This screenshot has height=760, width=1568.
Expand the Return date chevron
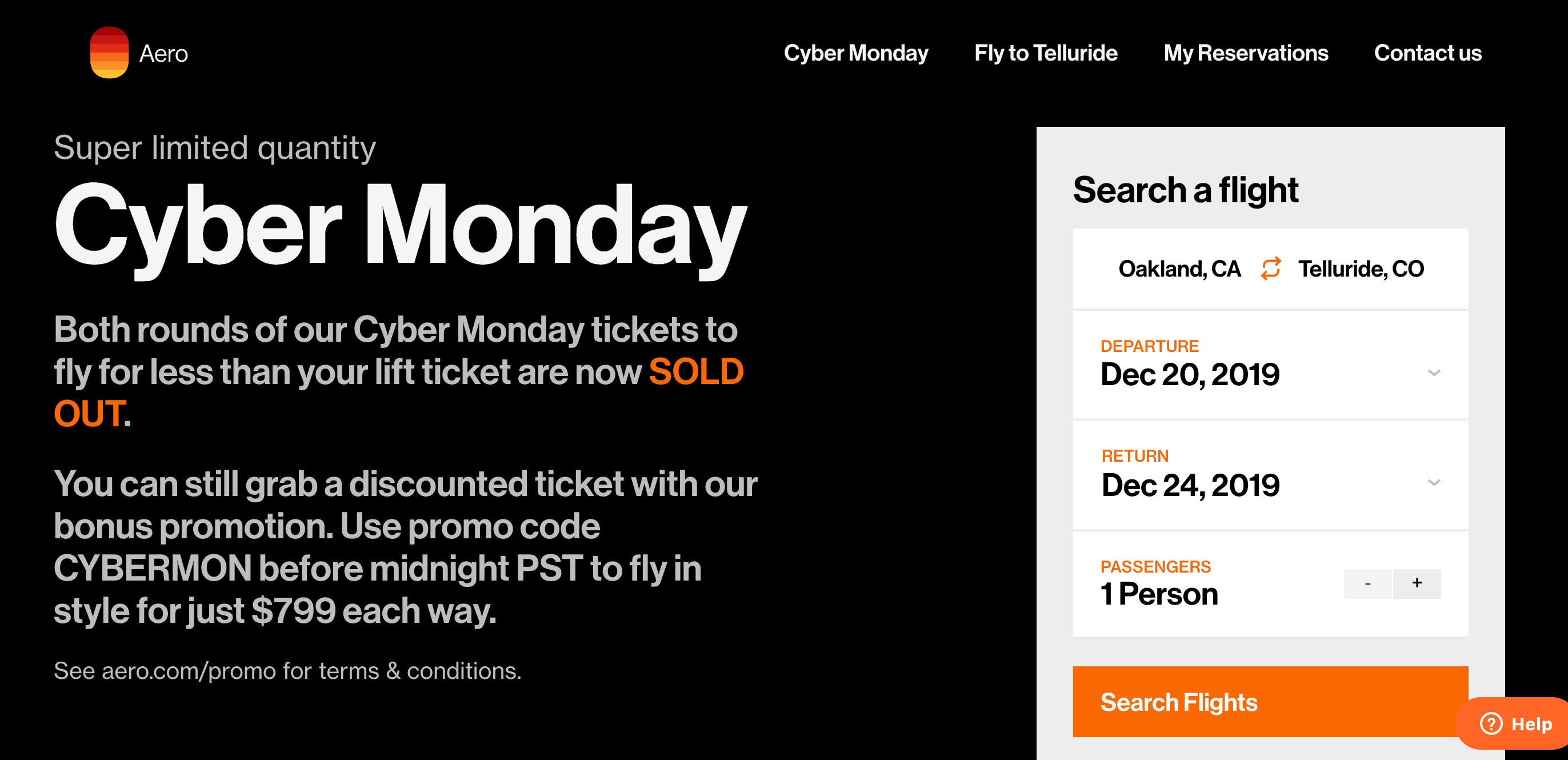[1434, 482]
